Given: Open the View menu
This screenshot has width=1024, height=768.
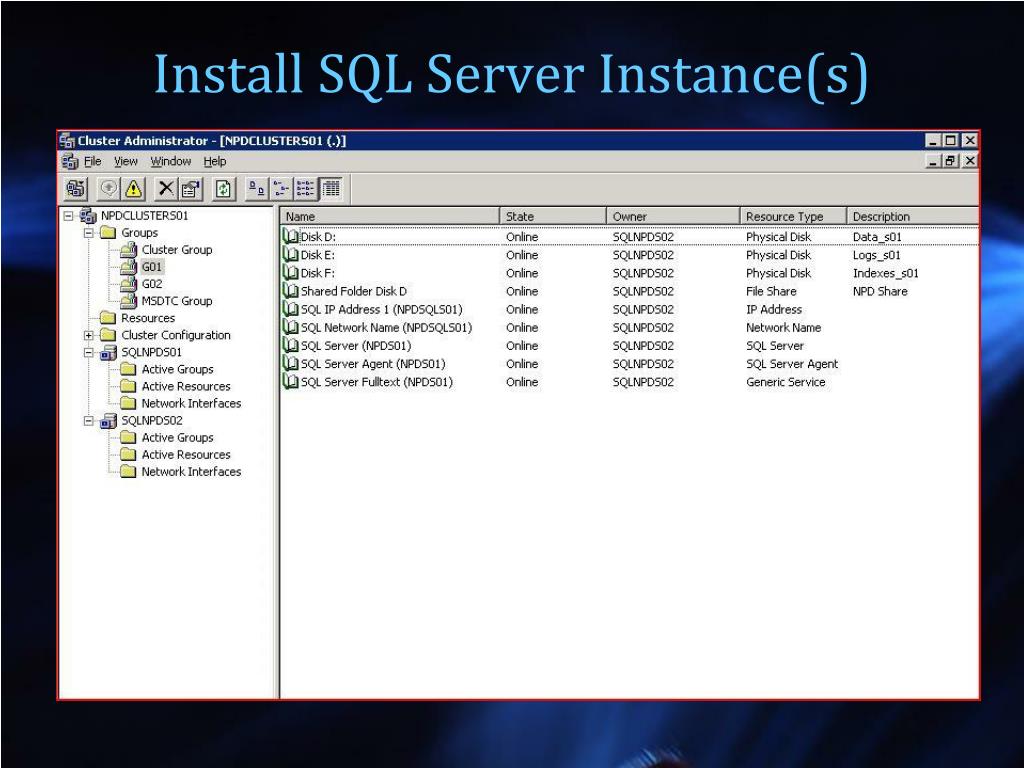Looking at the screenshot, I should tap(125, 161).
